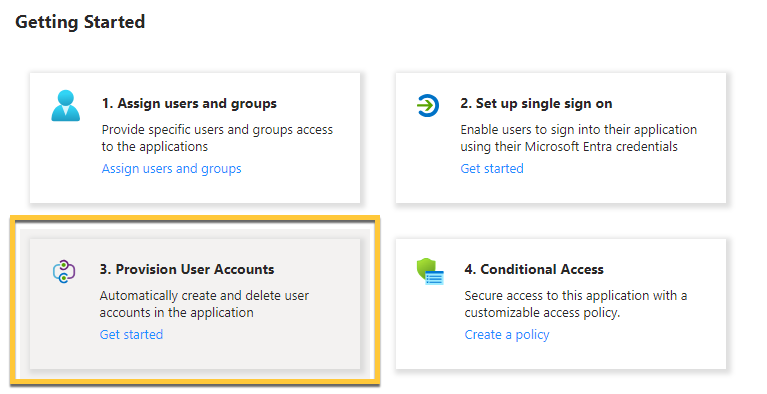767x394 pixels.
Task: Open the Assign users and groups link
Action: pyautogui.click(x=171, y=168)
